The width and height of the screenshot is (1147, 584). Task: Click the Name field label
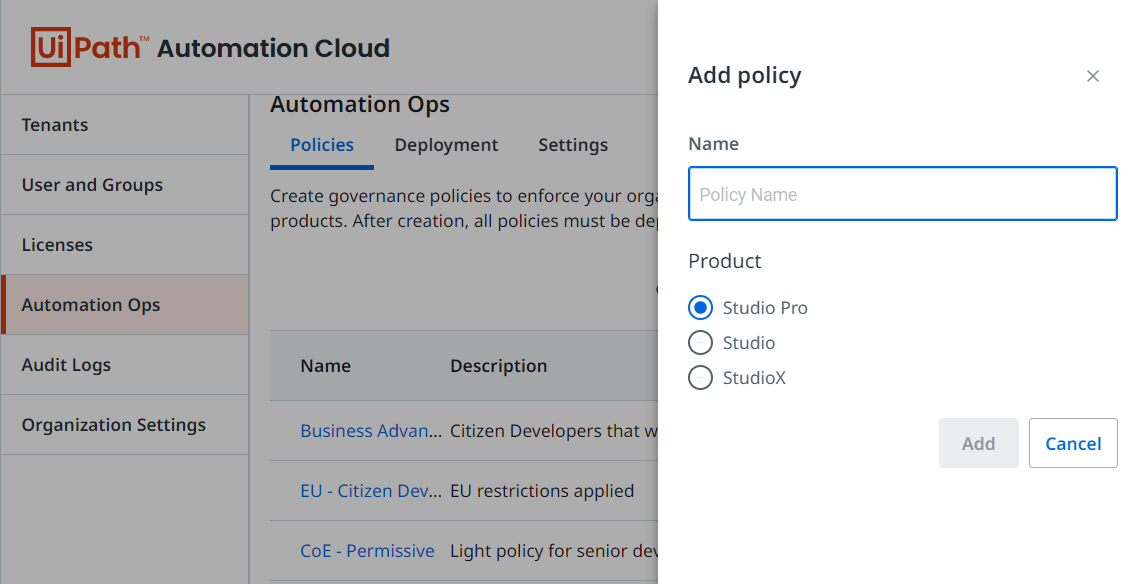(713, 143)
